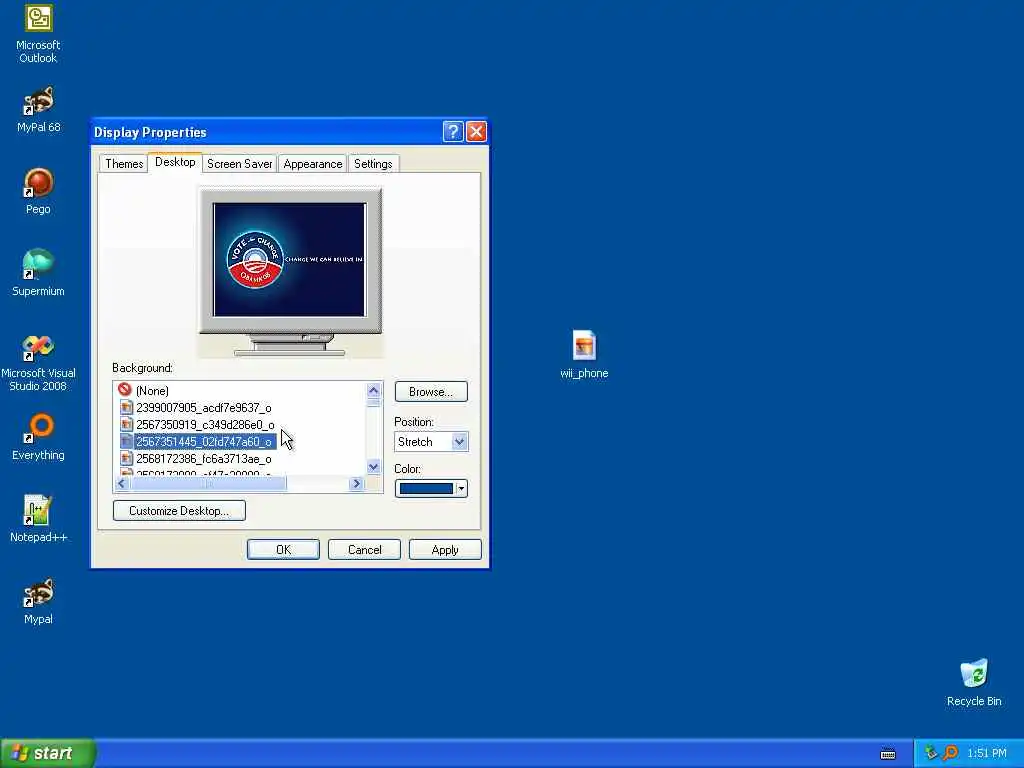Open the Recycle Bin
The width and height of the screenshot is (1024, 768).
[974, 683]
